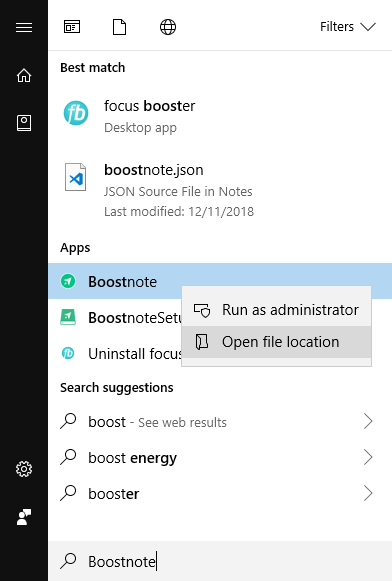Open the boostnote.json file result
Image resolution: width=392 pixels, height=581 pixels.
pos(220,190)
